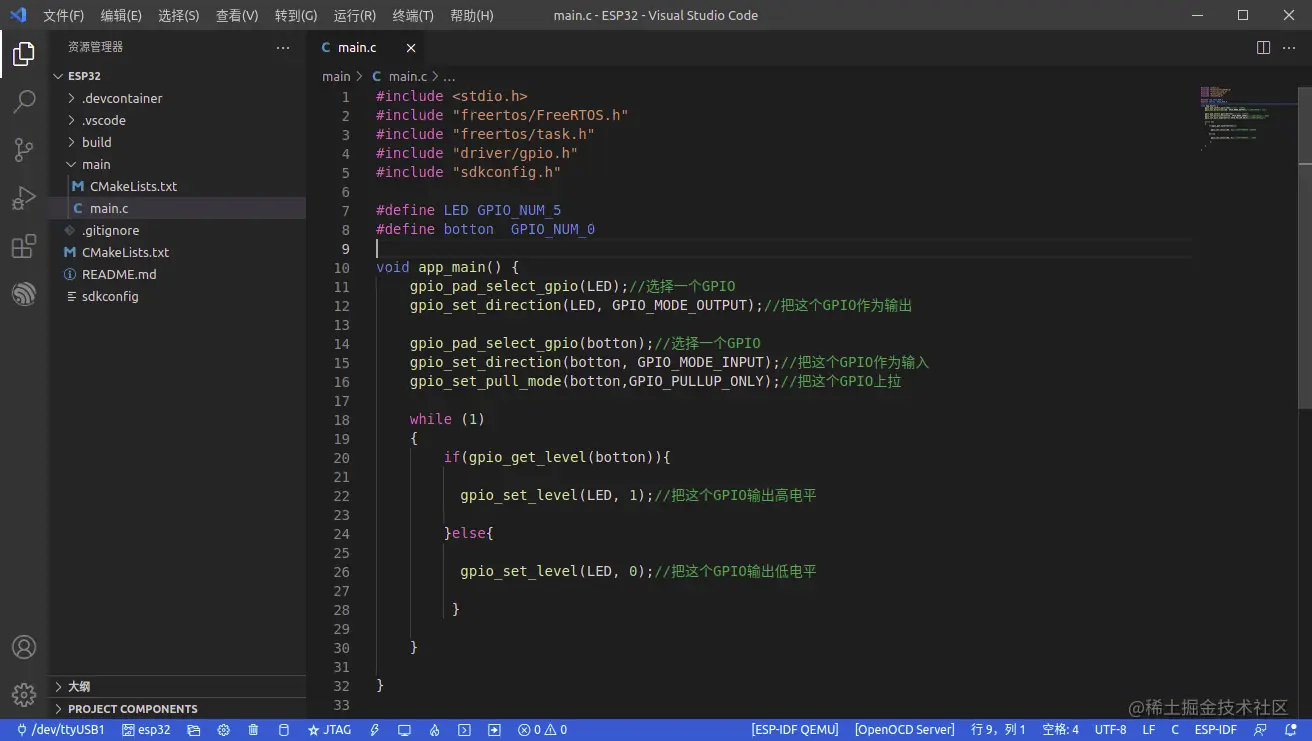Open the 文件(F) menu

[64, 15]
